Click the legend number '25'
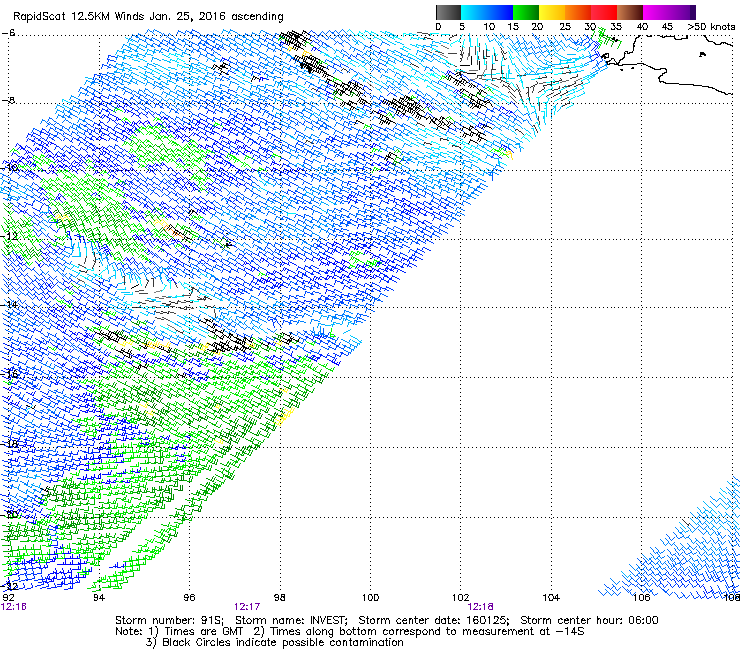 click(x=565, y=27)
